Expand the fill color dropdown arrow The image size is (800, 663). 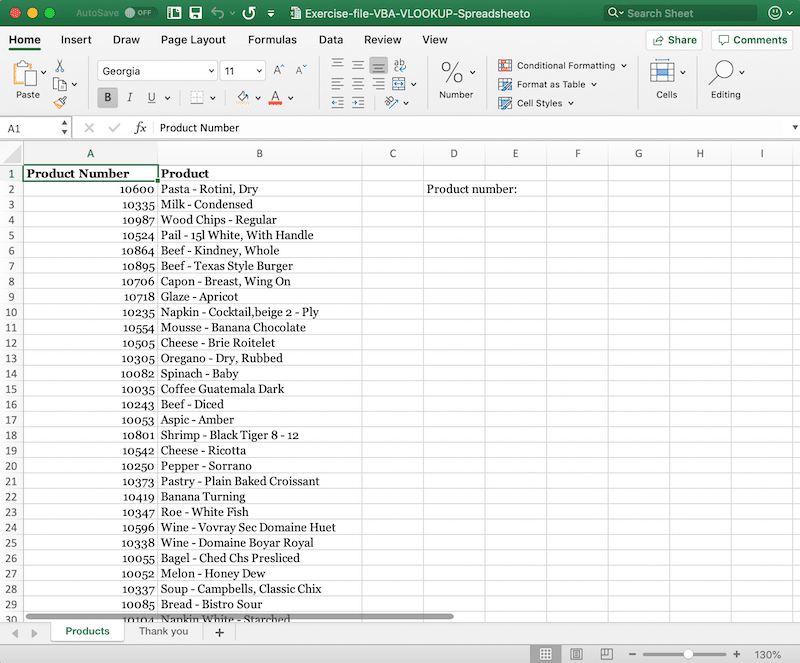[x=260, y=97]
